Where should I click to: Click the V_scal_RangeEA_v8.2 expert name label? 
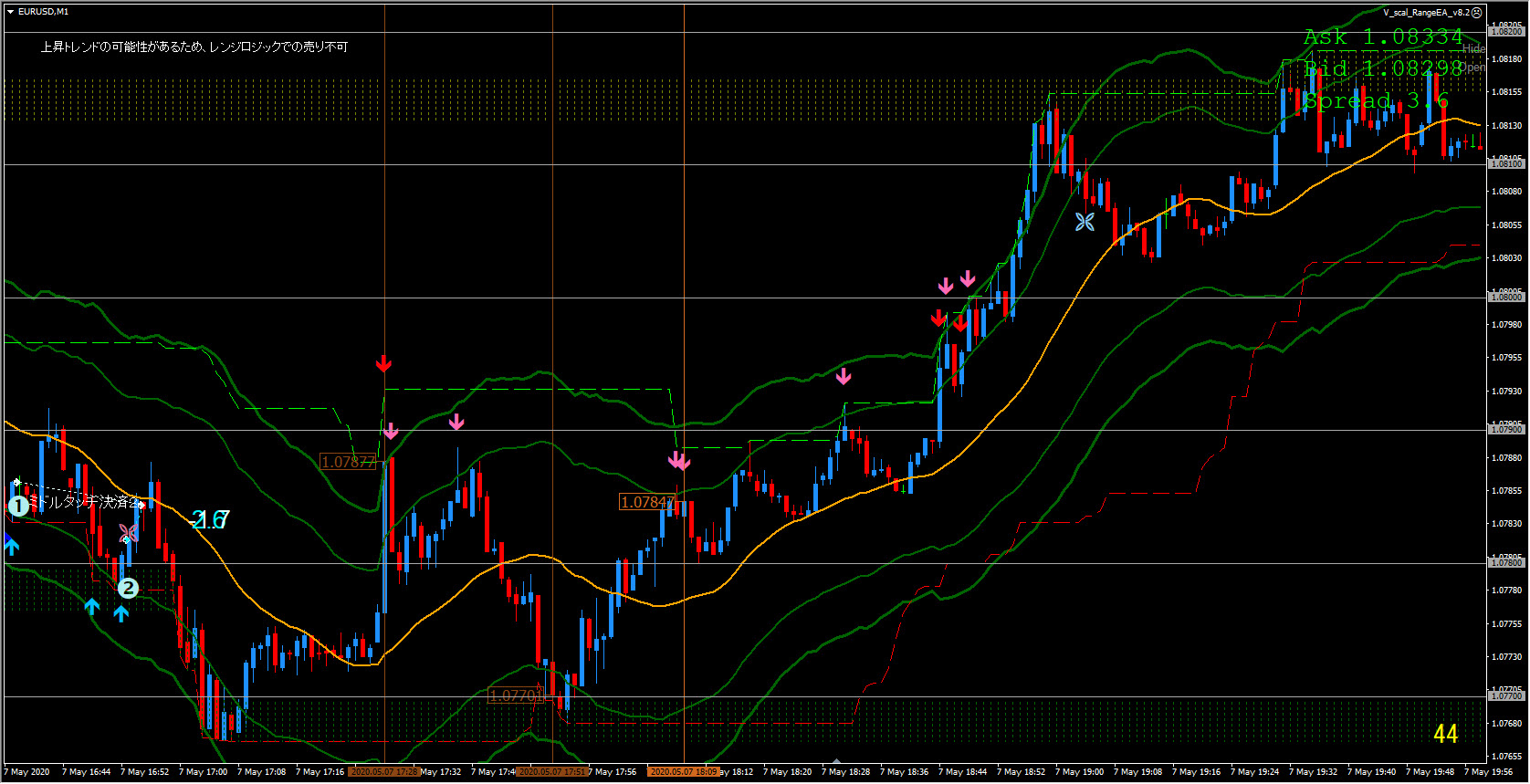(x=1426, y=13)
